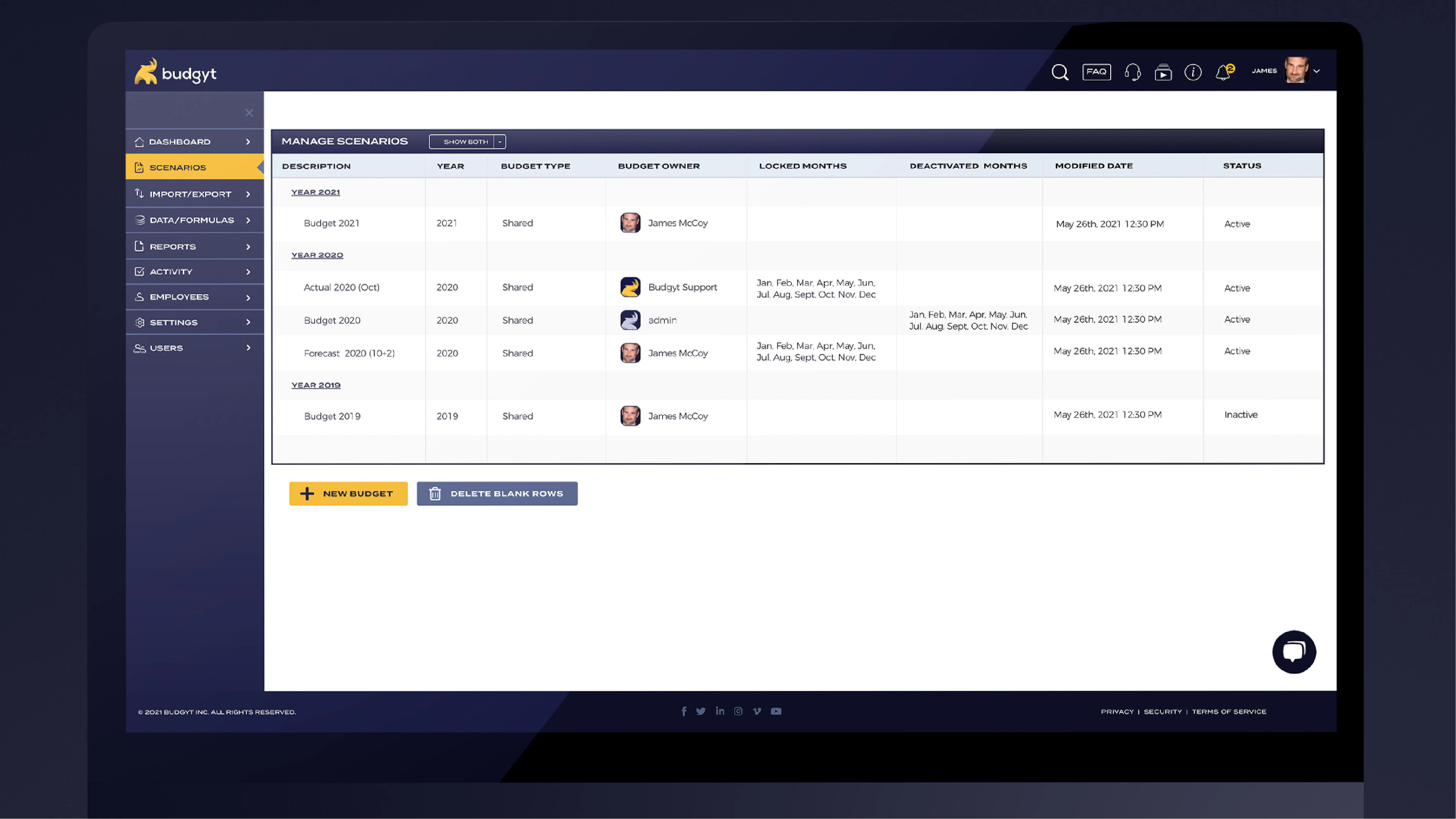The height and width of the screenshot is (819, 1456).
Task: Open the Show Both dropdown arrow
Action: 500,141
